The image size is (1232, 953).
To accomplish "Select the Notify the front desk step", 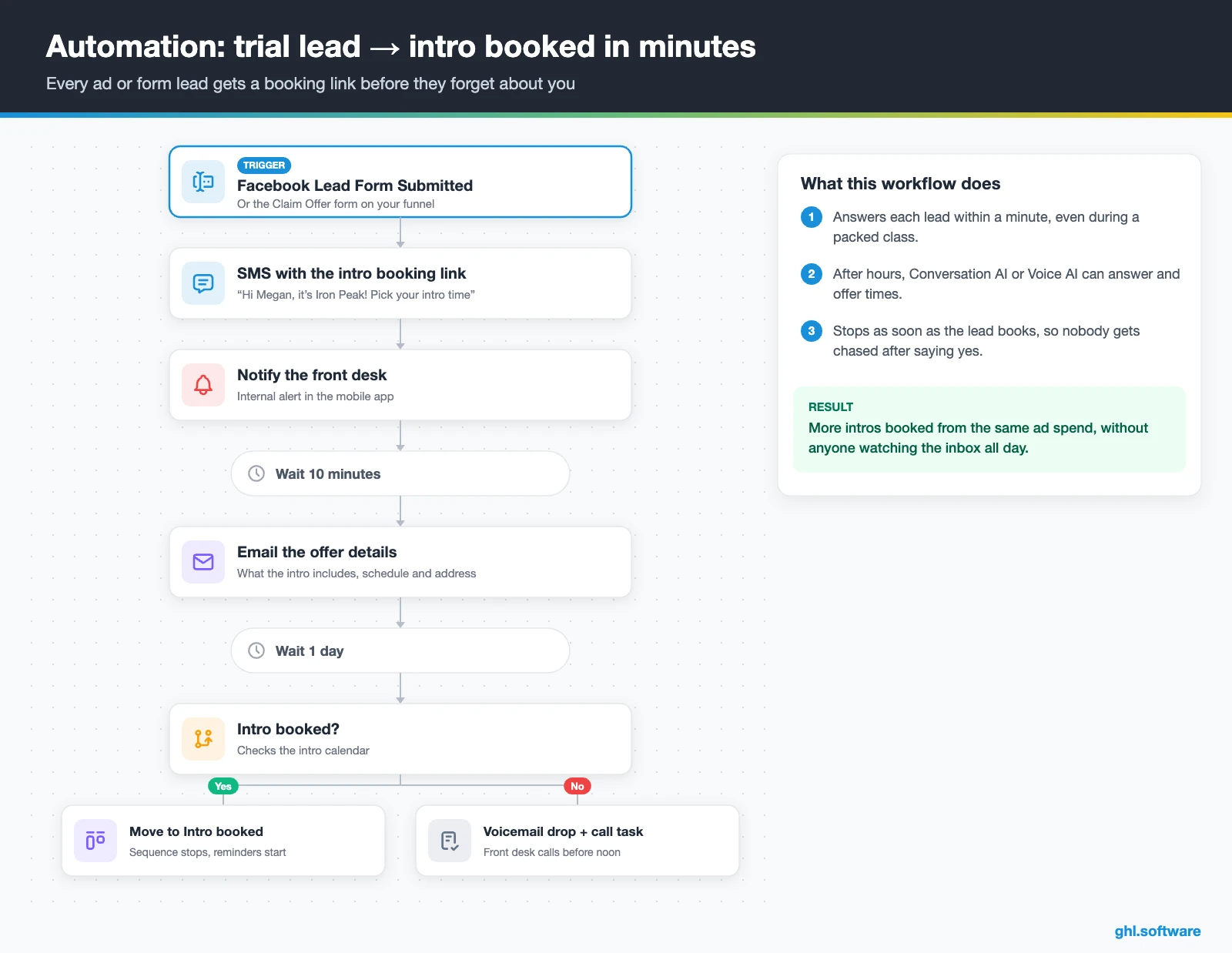I will click(400, 385).
